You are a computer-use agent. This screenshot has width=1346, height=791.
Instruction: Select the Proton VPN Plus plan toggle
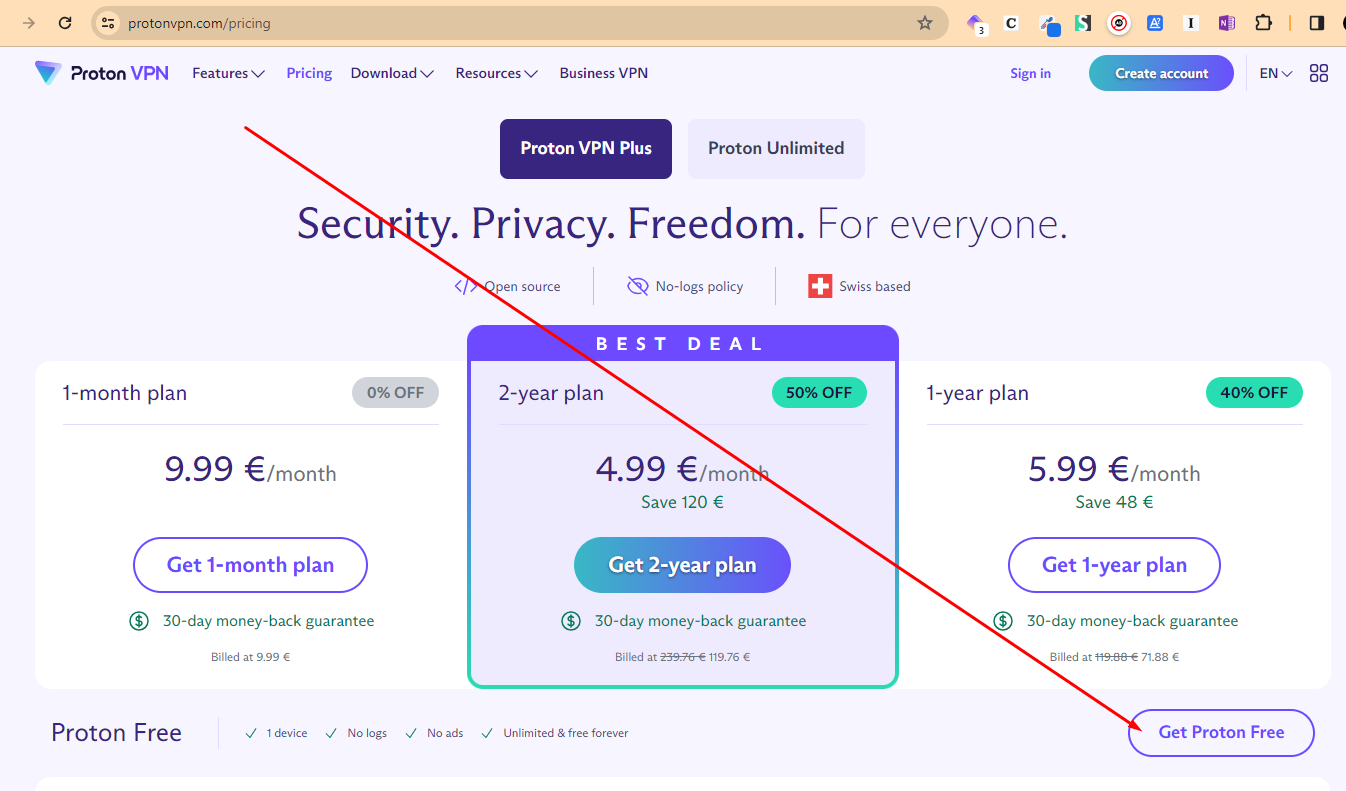pos(586,149)
